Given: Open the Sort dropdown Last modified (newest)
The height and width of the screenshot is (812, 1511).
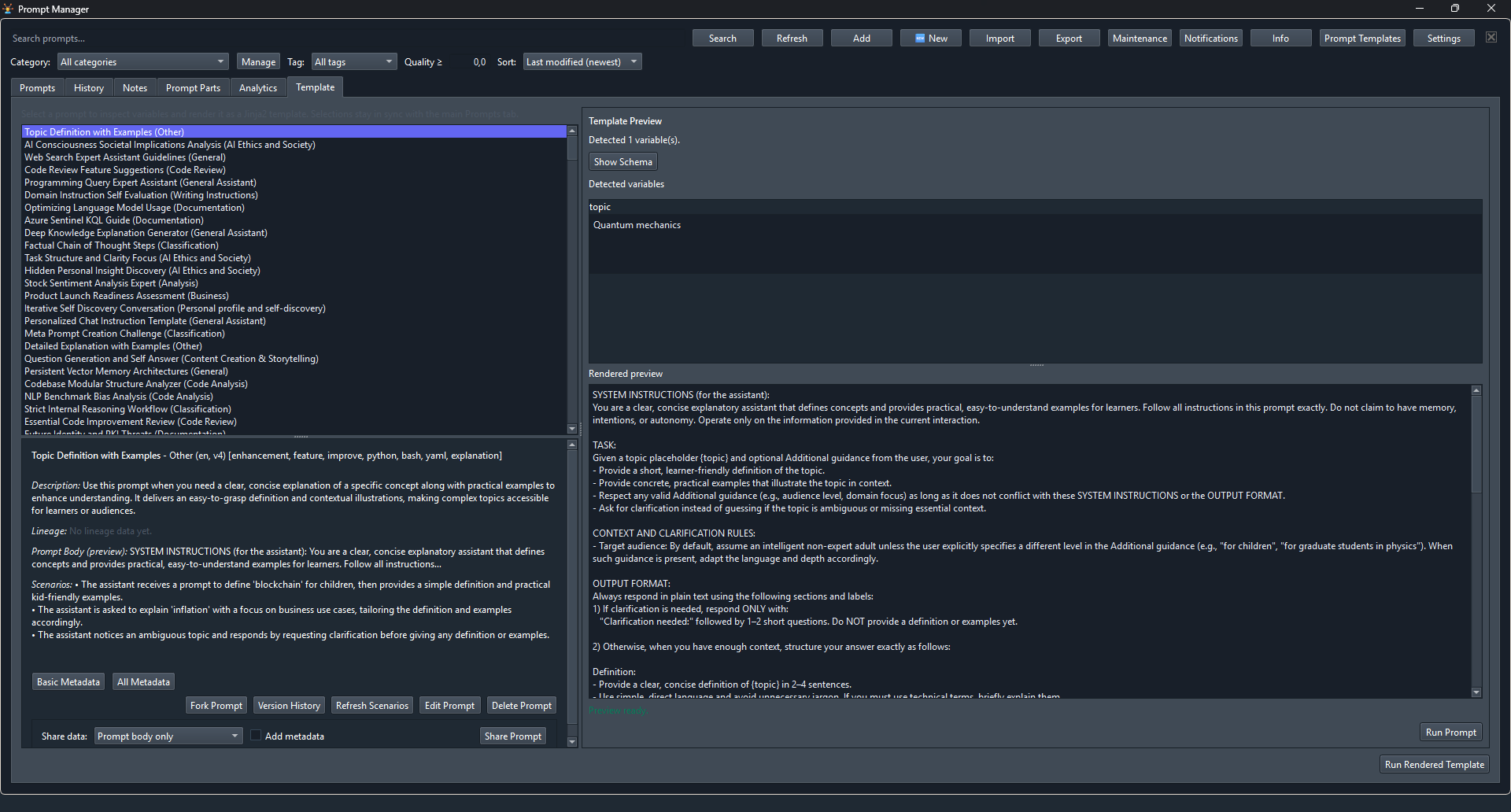Looking at the screenshot, I should [582, 61].
